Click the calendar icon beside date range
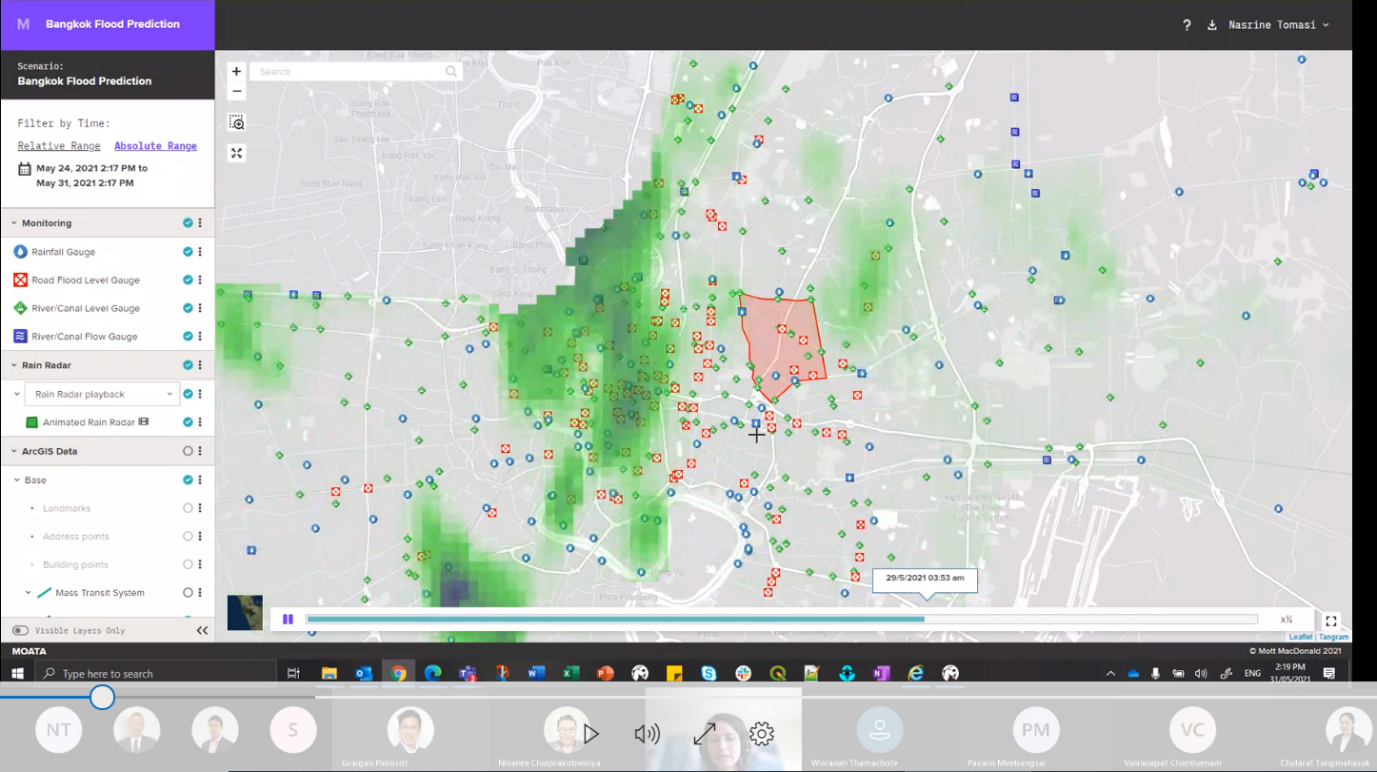Screen dimensions: 1377x772 coord(24,169)
